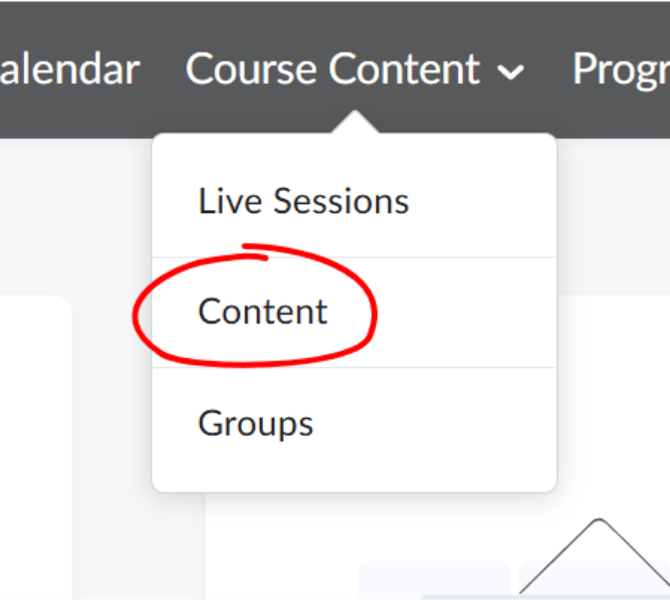Click the red hand-drawn circle annotation
This screenshot has height=600, width=670.
tap(255, 306)
